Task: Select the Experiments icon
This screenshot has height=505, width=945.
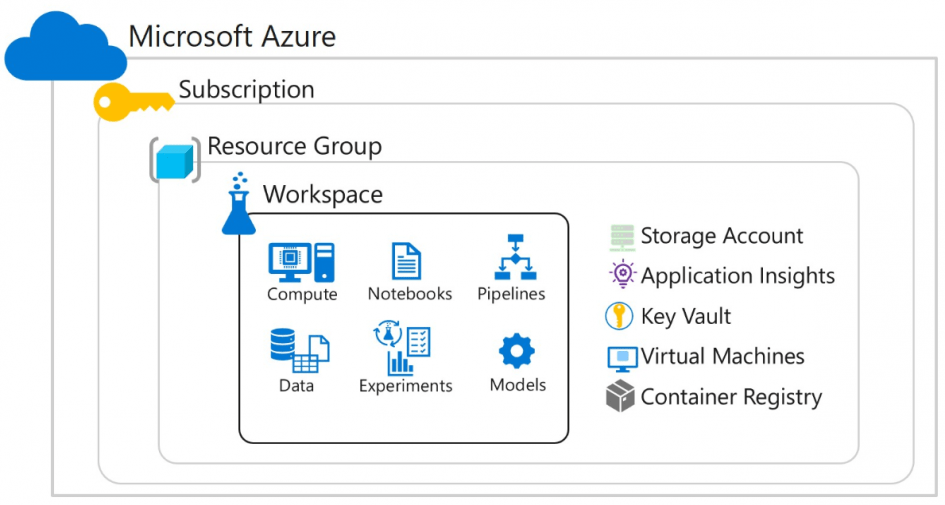Action: (x=405, y=347)
